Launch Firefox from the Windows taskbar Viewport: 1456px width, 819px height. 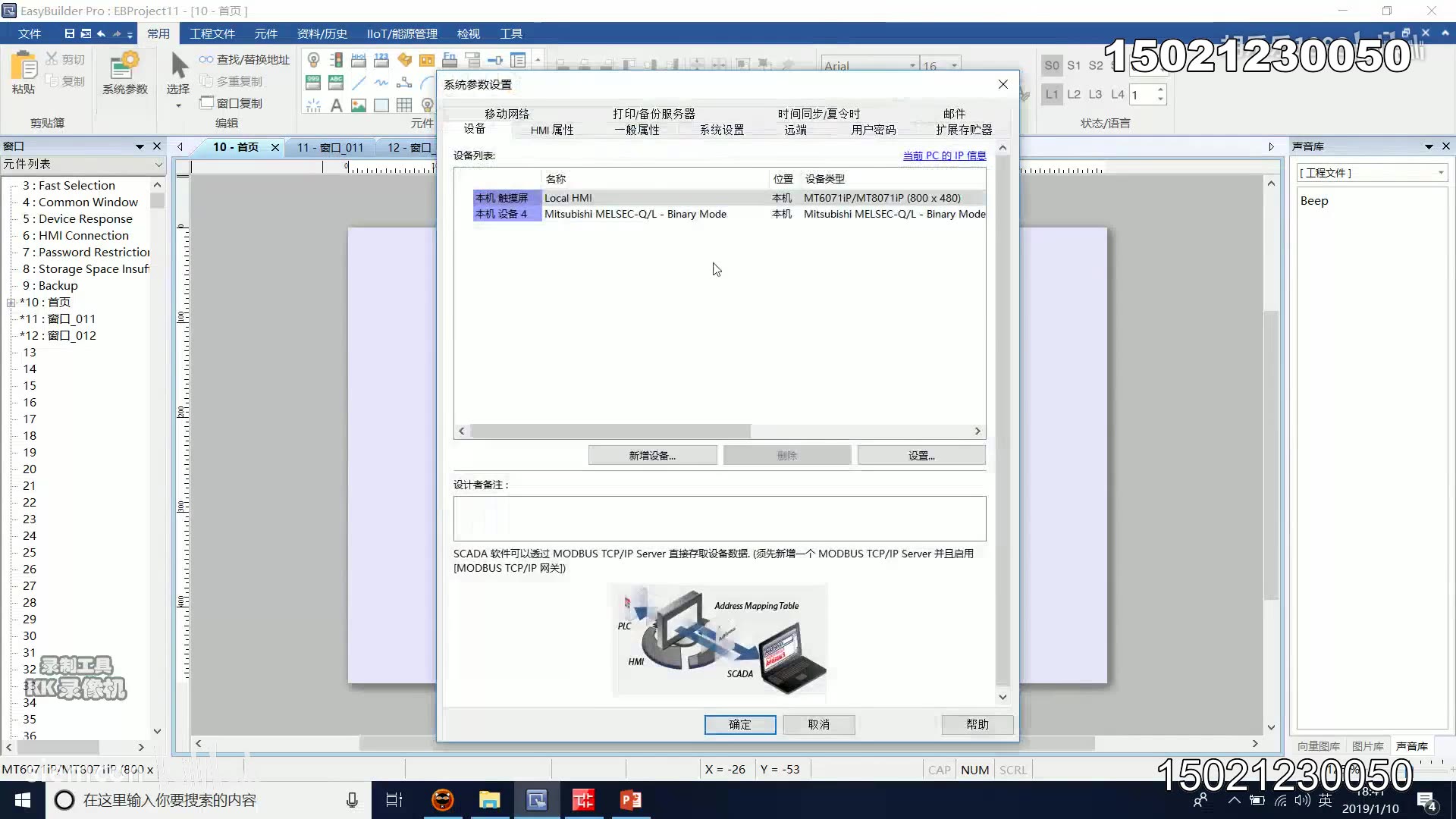442,800
